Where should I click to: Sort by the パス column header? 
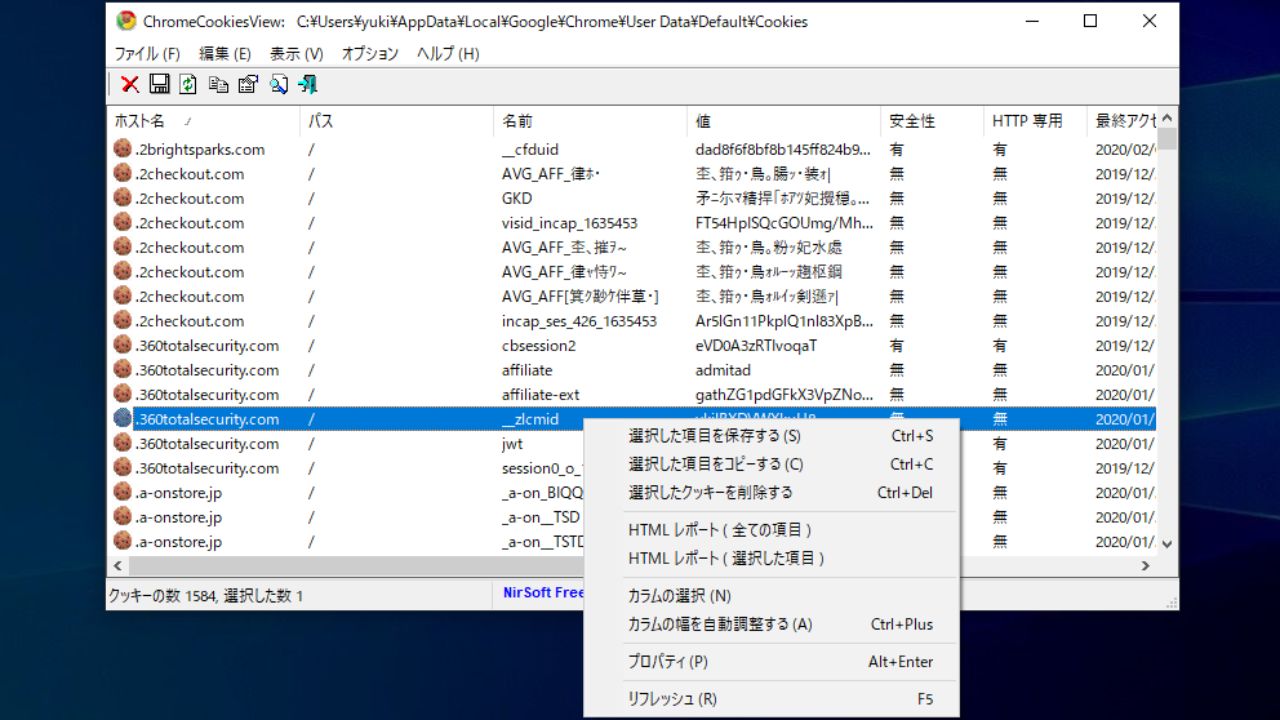(397, 121)
